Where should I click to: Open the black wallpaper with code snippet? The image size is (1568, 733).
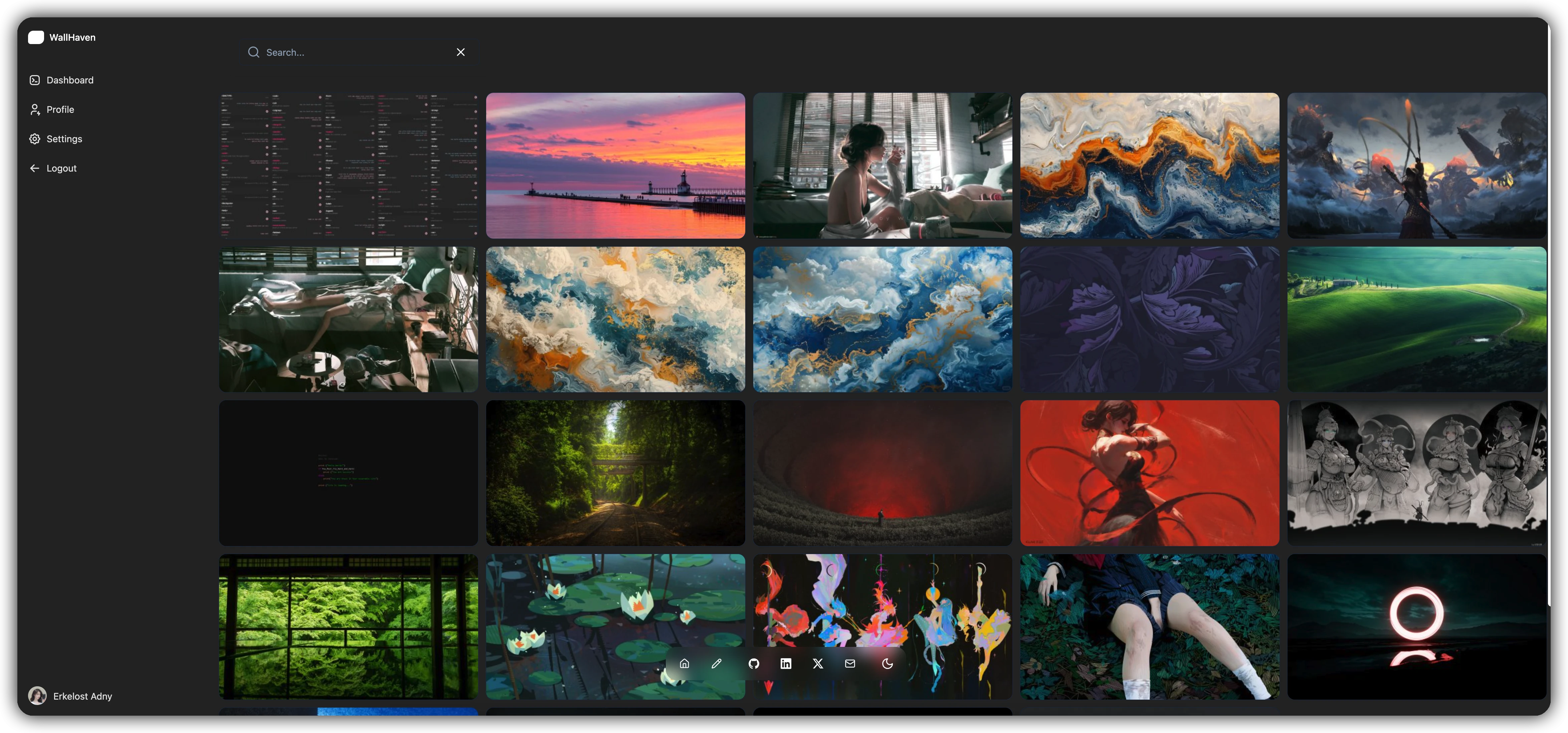[348, 473]
